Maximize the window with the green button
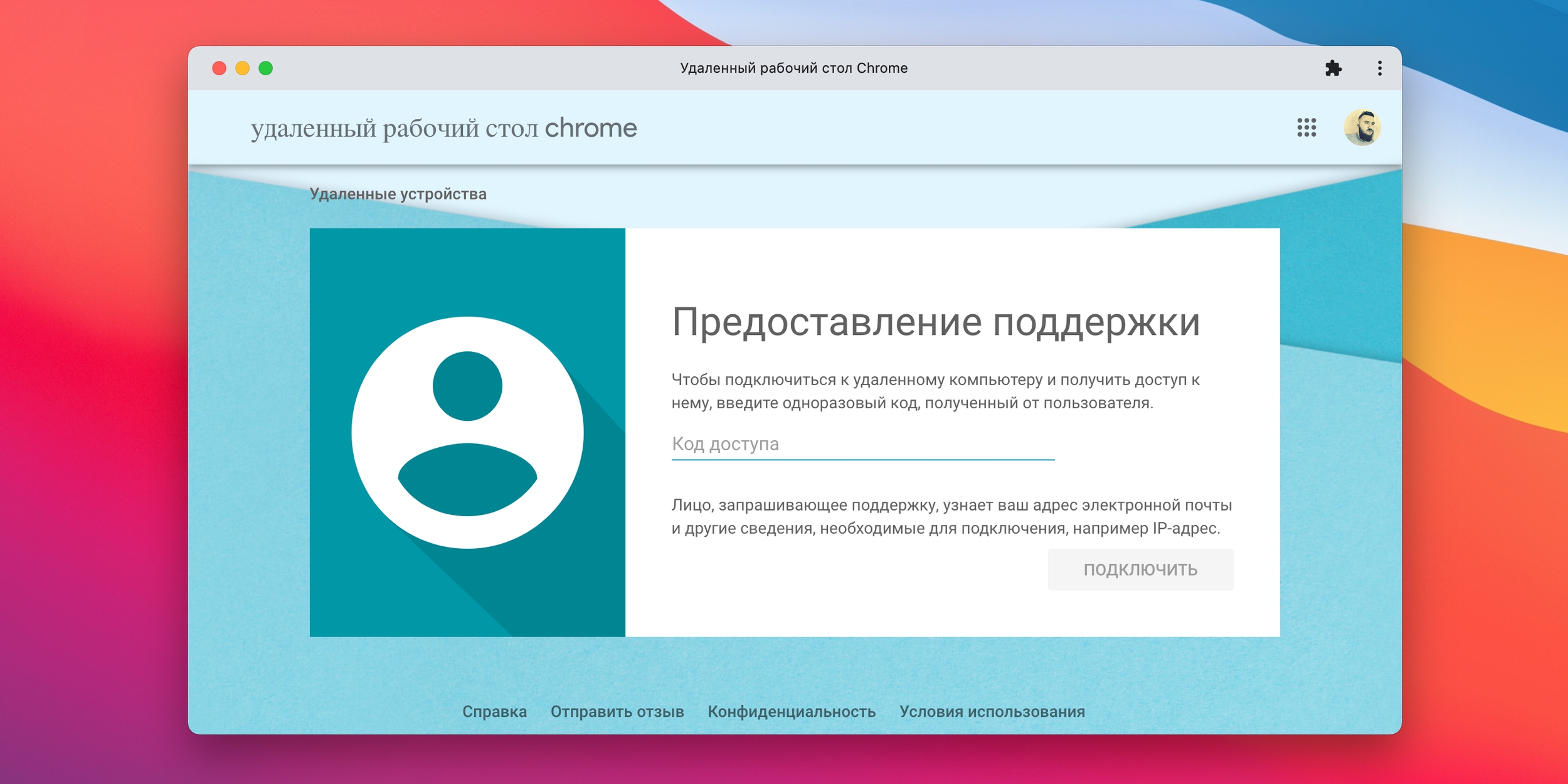1568x784 pixels. tap(265, 68)
